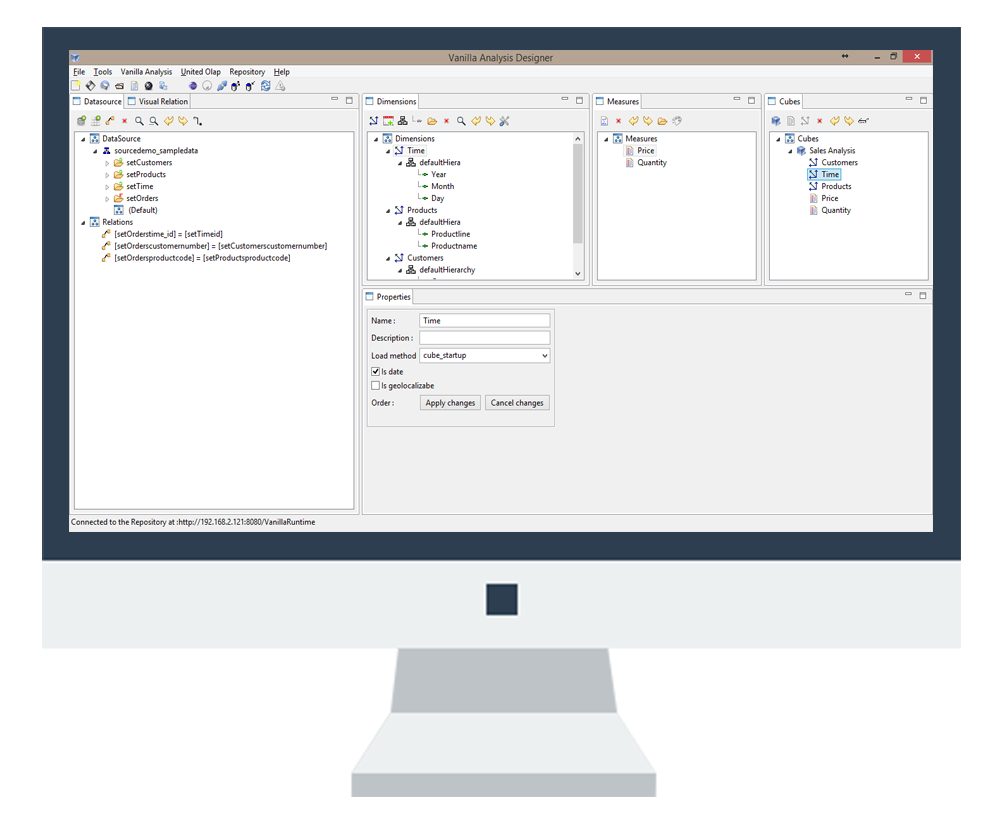The height and width of the screenshot is (830, 1000).
Task: Click the tools wrench icon in Dimensions toolbar
Action: click(x=504, y=121)
